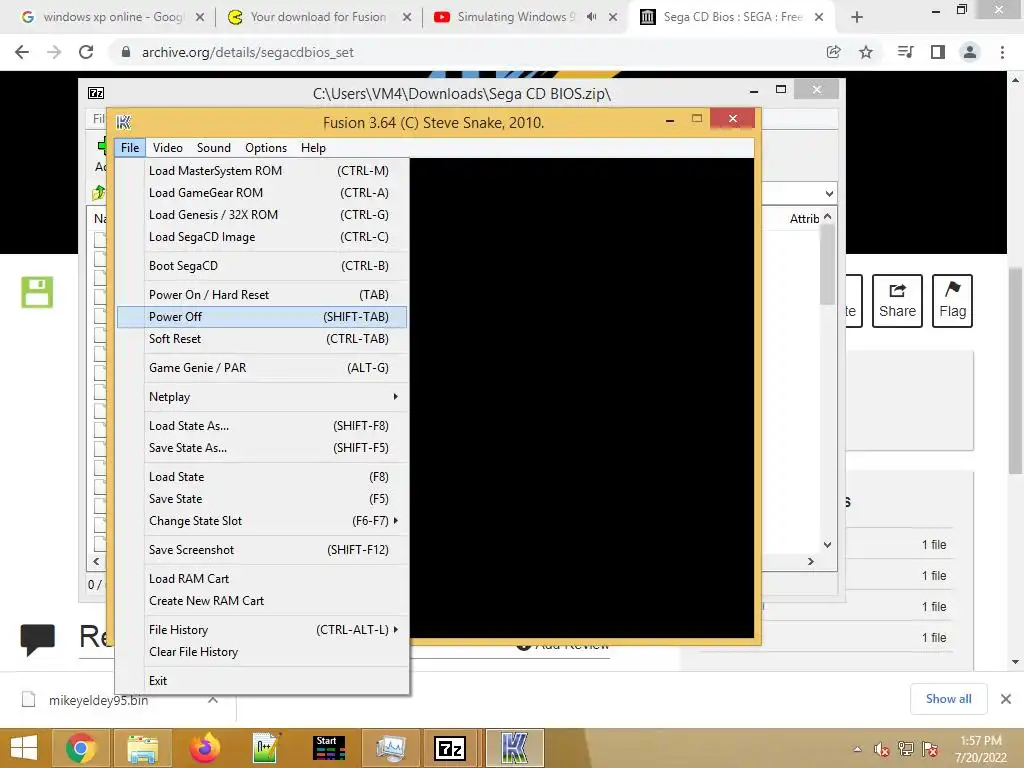Viewport: 1024px width, 768px height.
Task: Click Show all downloads button
Action: [x=948, y=699]
